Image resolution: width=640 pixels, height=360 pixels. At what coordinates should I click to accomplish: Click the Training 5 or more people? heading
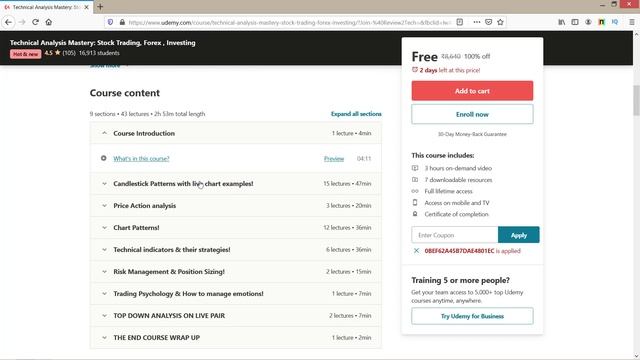460,280
